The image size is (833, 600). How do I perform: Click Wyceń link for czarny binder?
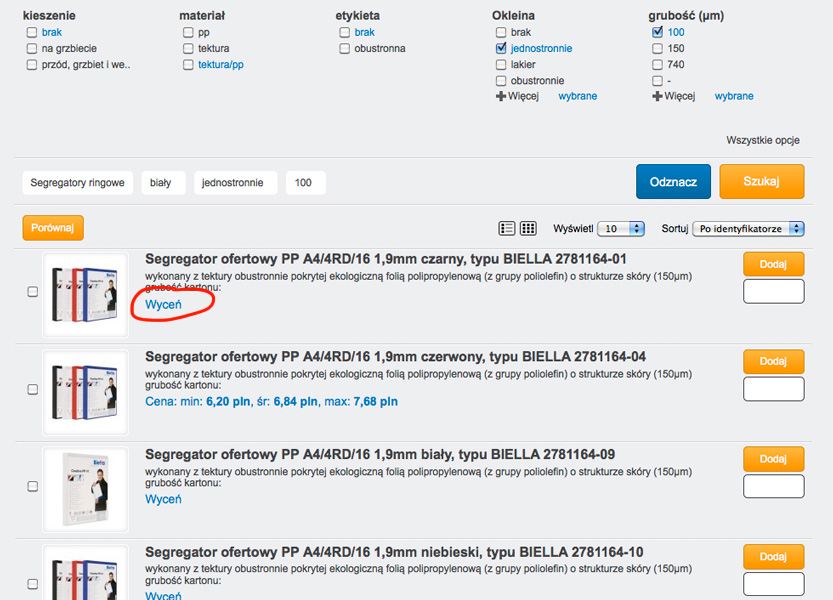coord(164,305)
